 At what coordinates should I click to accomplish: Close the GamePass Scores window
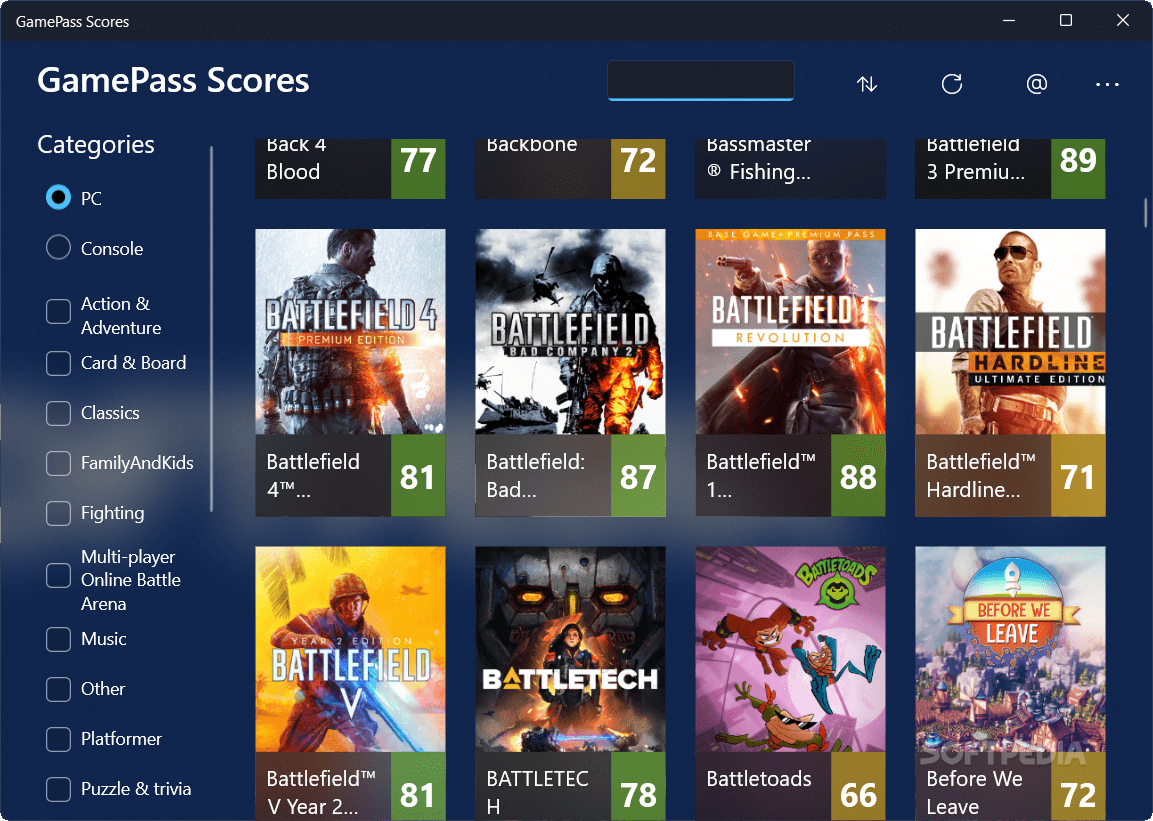1123,21
